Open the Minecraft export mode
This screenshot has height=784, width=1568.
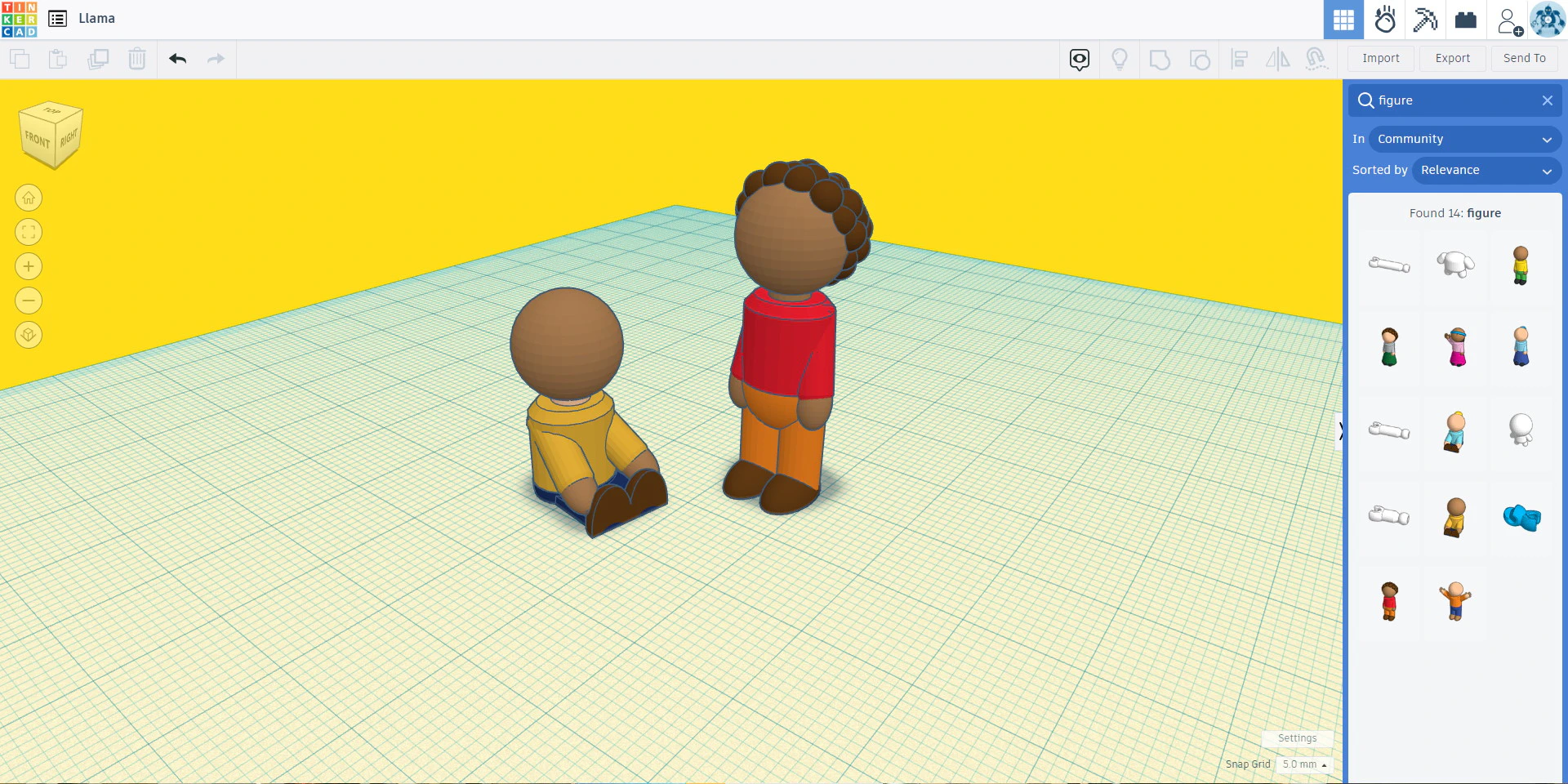[x=1425, y=19]
